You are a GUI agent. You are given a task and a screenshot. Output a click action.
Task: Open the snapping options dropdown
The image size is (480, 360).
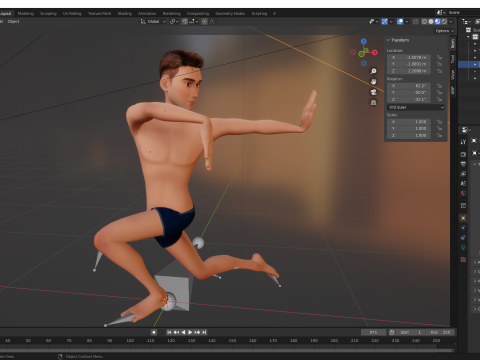(x=193, y=21)
